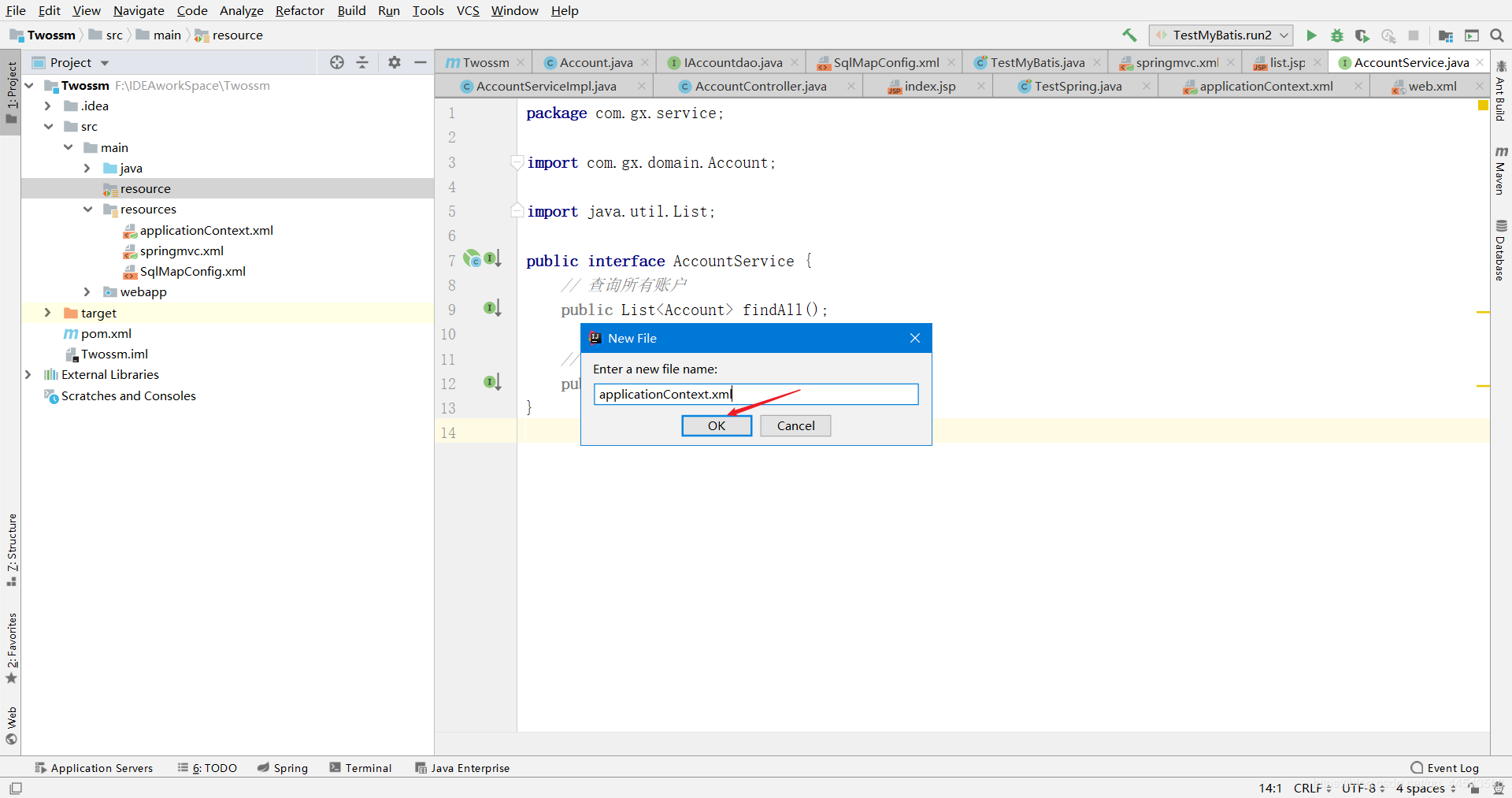
Task: Click the implemented-method gutter icon on line 9
Action: click(x=492, y=308)
